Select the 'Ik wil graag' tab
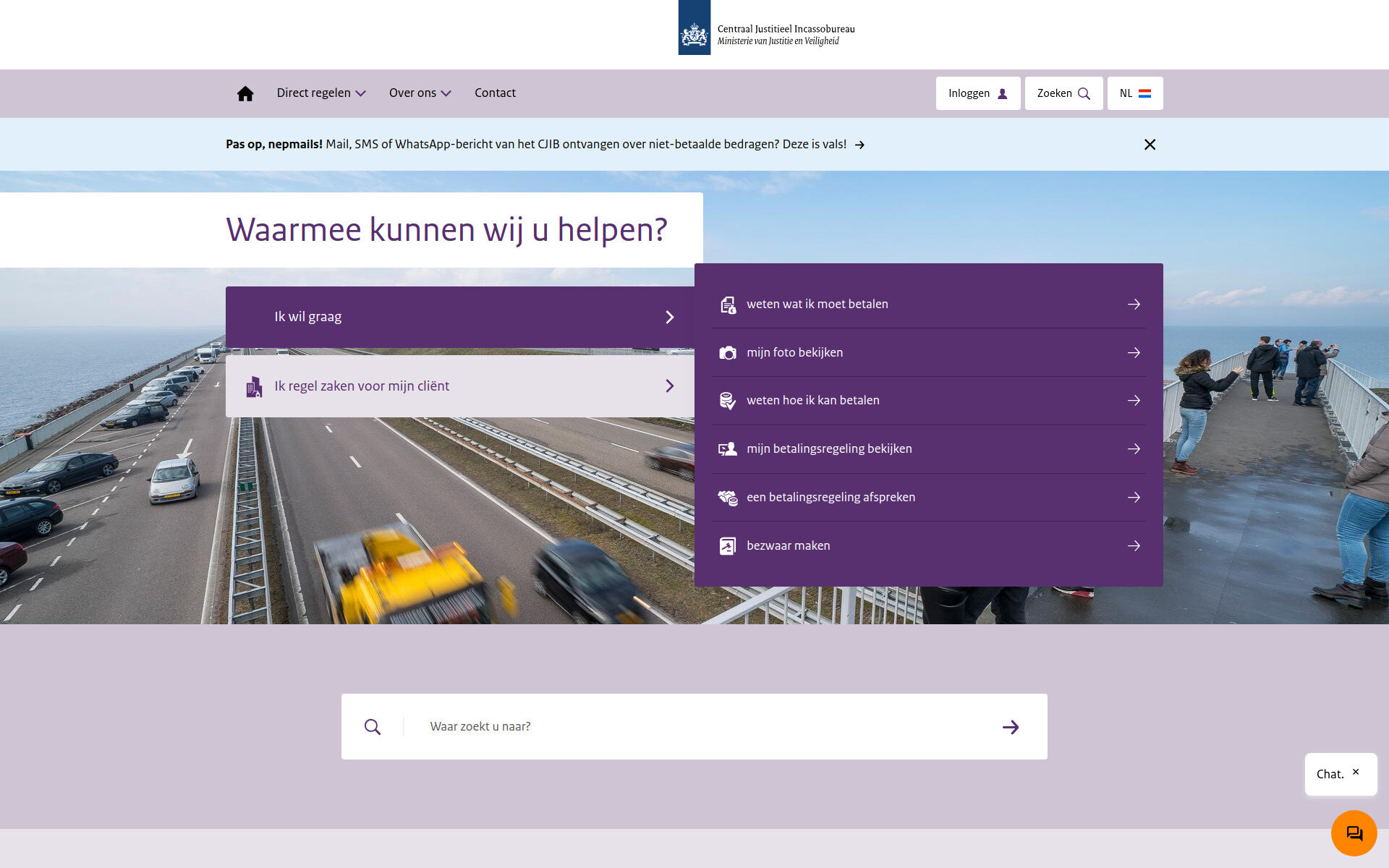 click(460, 317)
